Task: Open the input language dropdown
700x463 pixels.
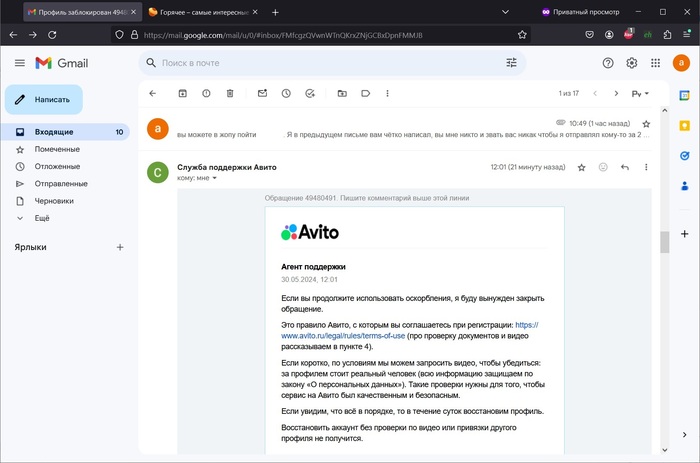Action: pos(640,93)
